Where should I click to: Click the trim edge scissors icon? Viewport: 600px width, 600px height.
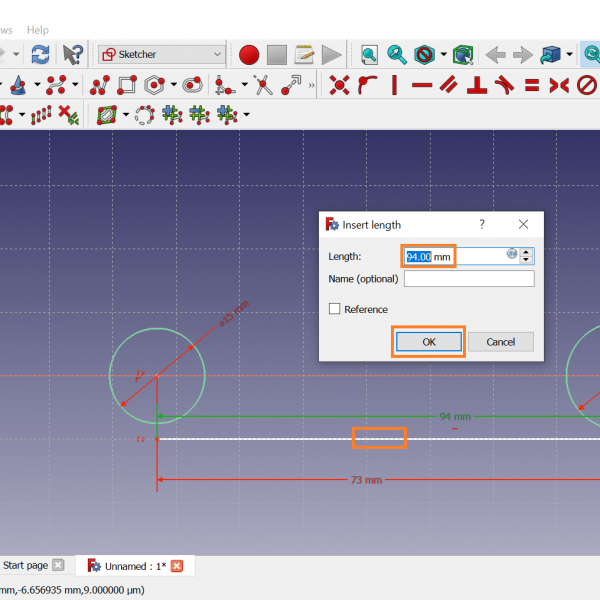click(x=264, y=86)
